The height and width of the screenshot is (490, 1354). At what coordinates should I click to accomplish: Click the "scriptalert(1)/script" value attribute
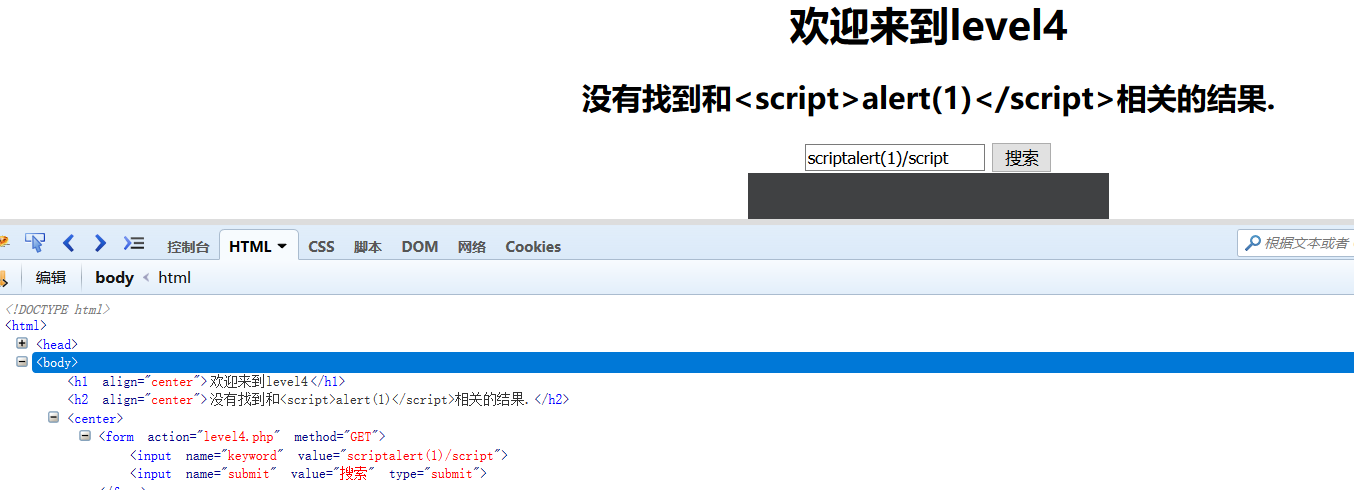(418, 455)
